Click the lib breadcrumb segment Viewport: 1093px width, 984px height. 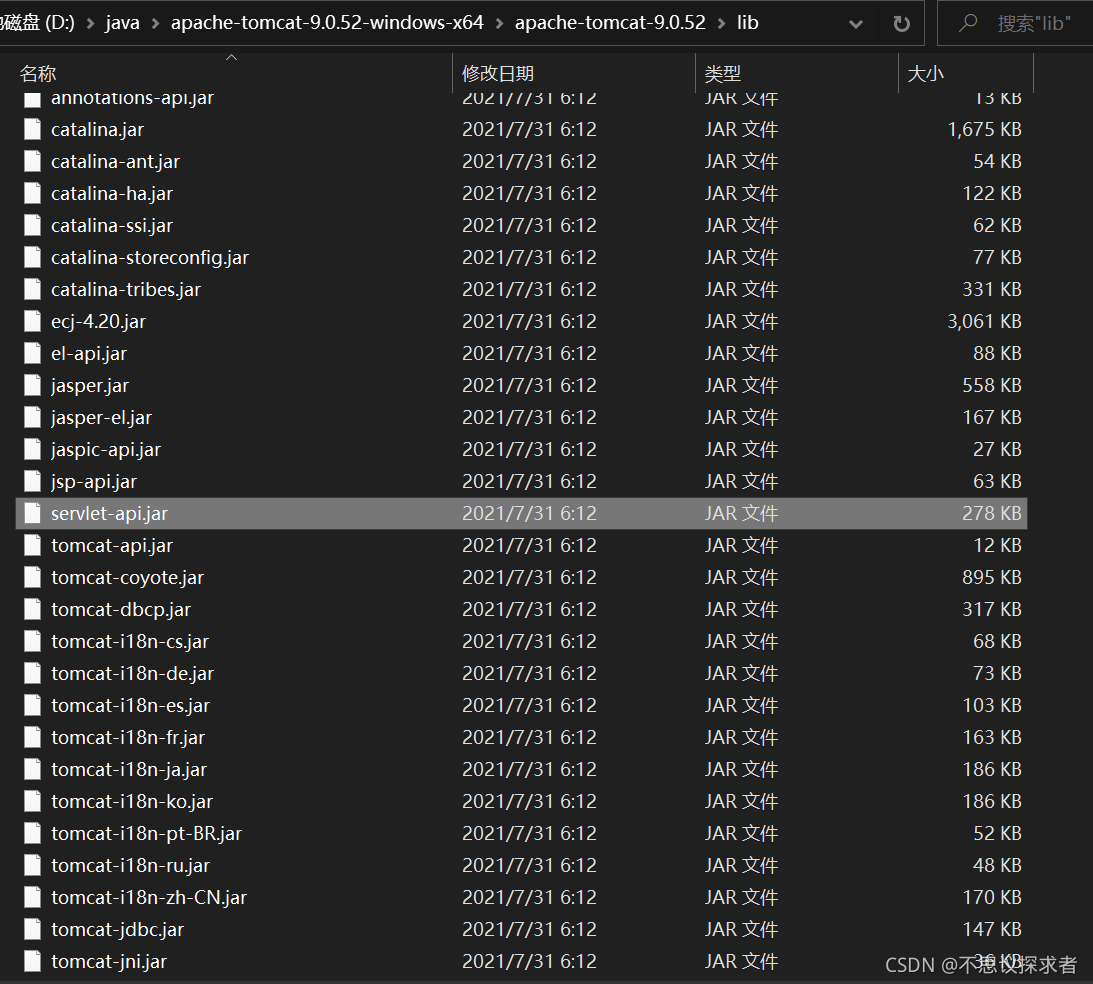(x=747, y=23)
